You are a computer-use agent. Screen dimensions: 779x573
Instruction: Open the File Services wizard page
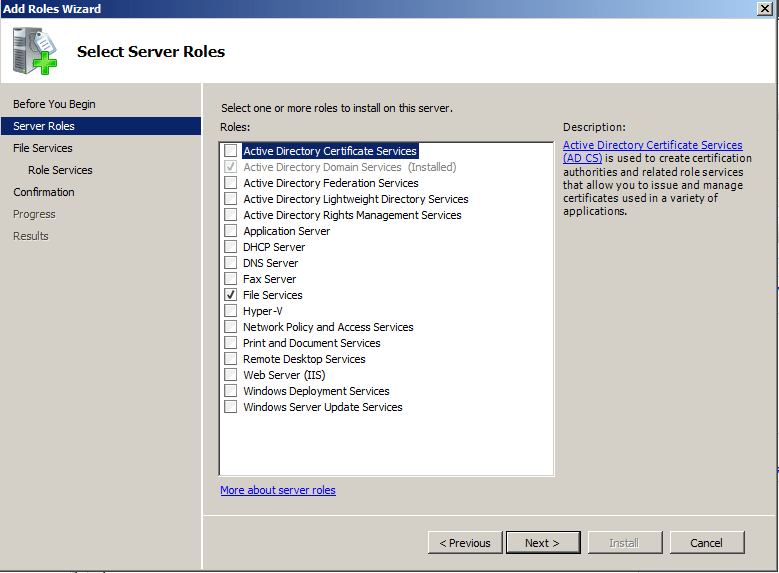(43, 148)
